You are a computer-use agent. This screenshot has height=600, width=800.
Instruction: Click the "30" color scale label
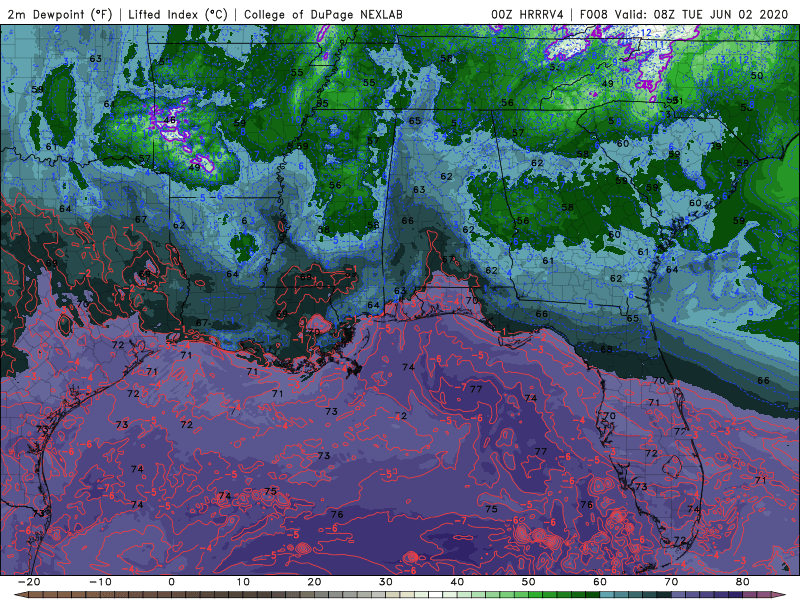[x=386, y=582]
